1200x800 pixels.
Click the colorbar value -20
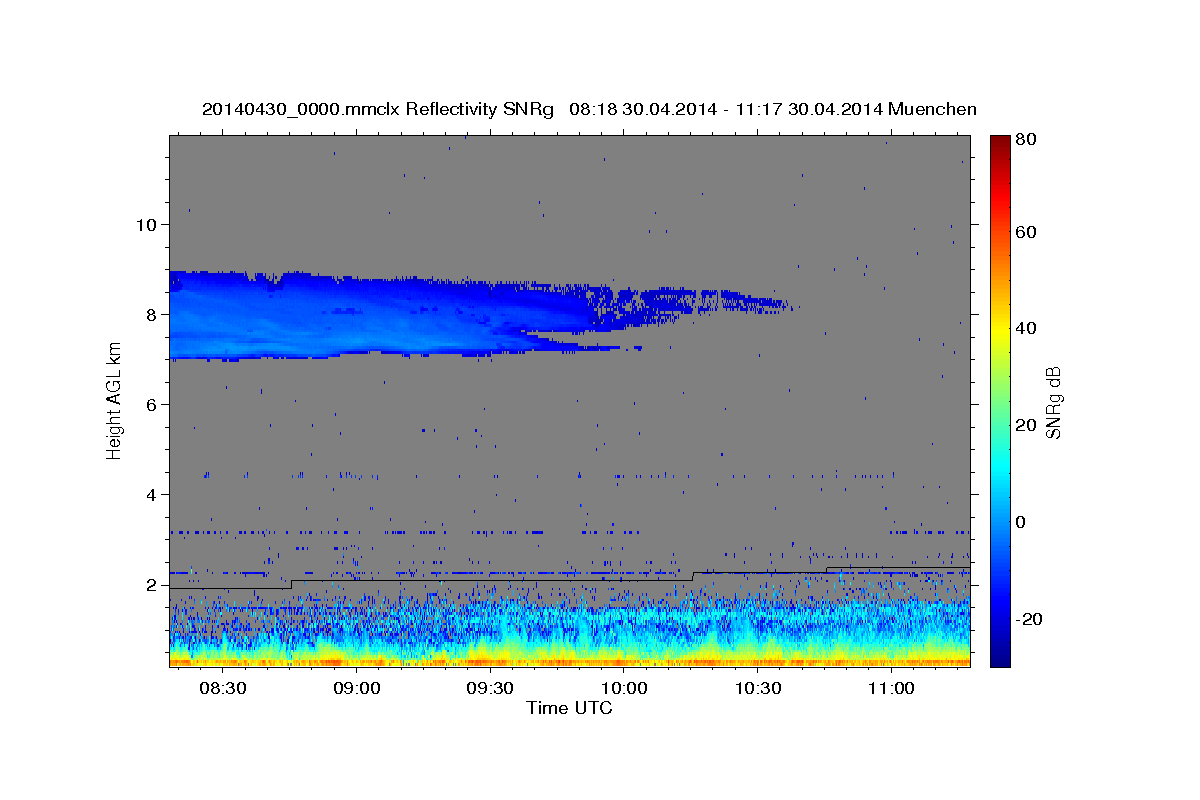(x=1029, y=619)
